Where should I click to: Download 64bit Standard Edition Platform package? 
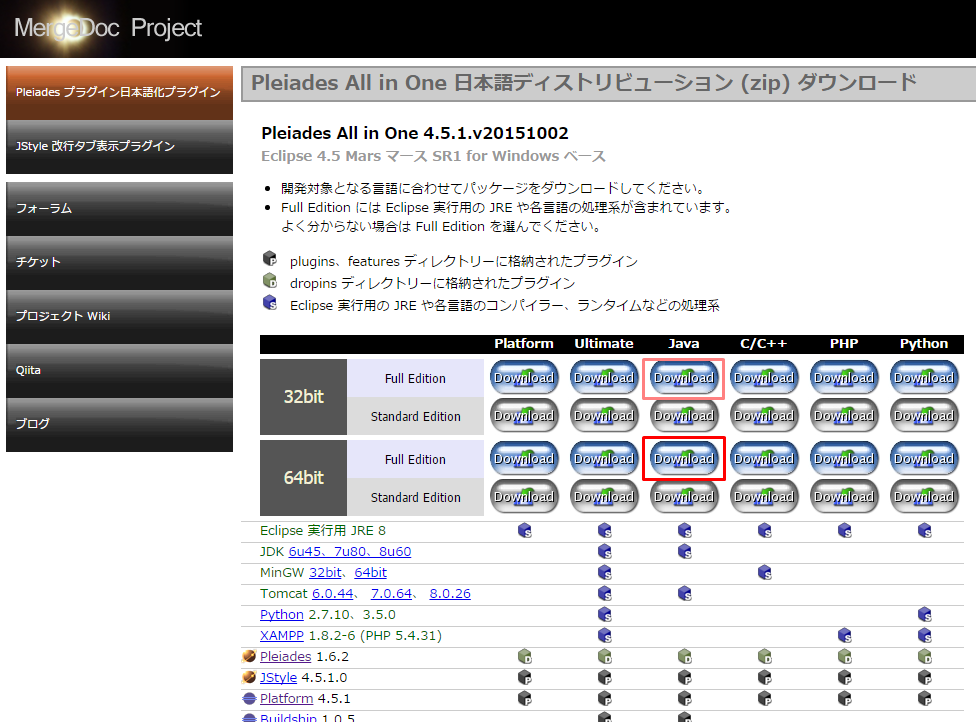tap(523, 497)
